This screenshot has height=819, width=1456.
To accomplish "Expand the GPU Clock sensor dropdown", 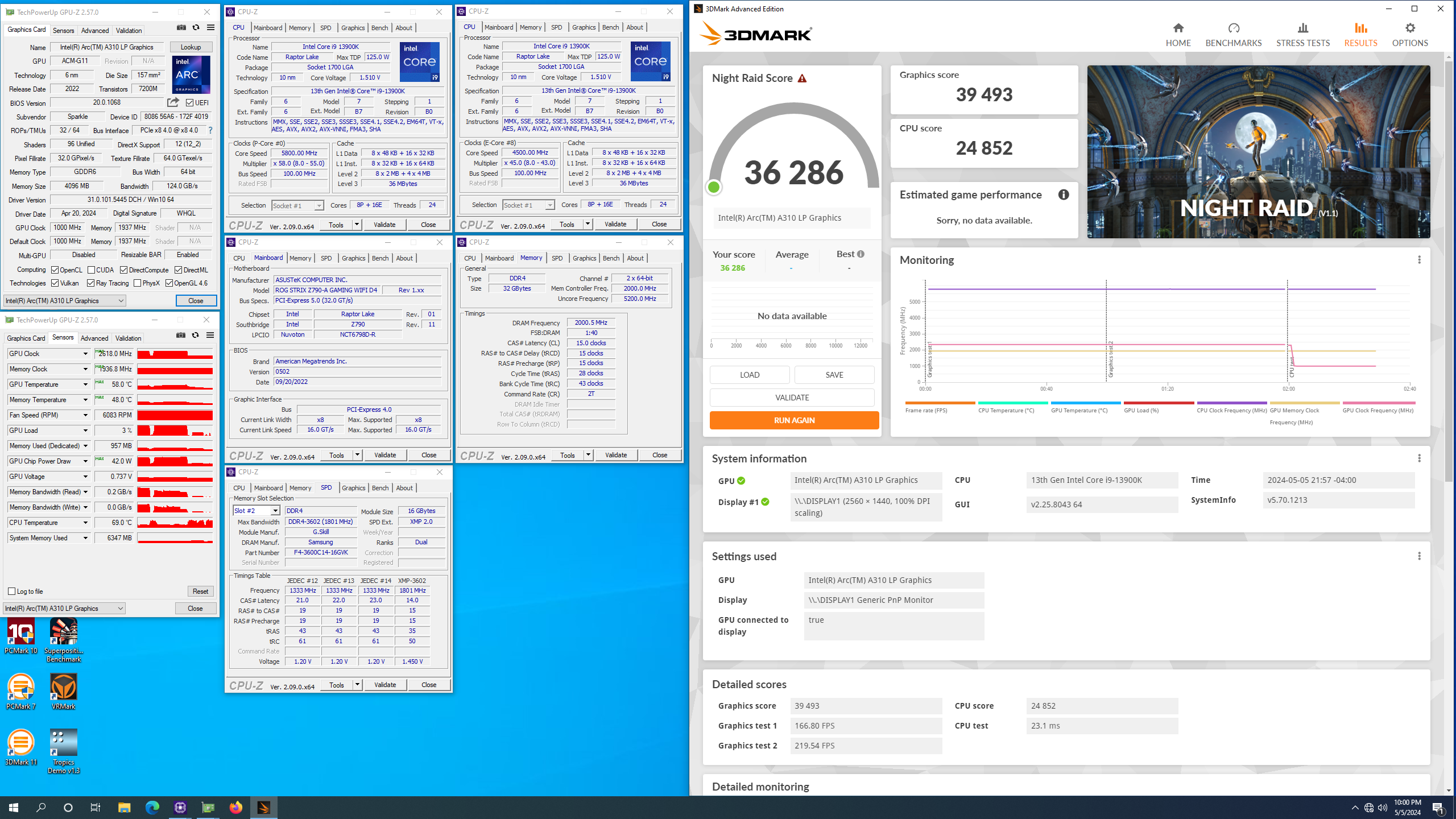I will point(86,354).
